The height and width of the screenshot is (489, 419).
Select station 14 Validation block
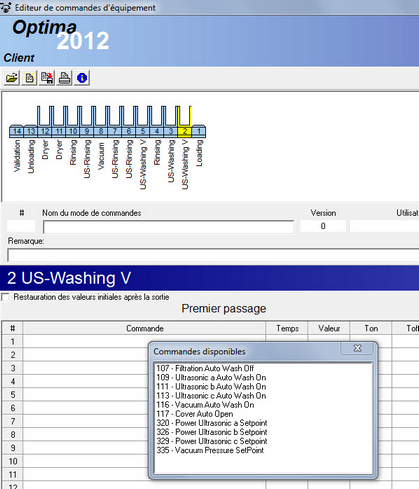pos(17,131)
